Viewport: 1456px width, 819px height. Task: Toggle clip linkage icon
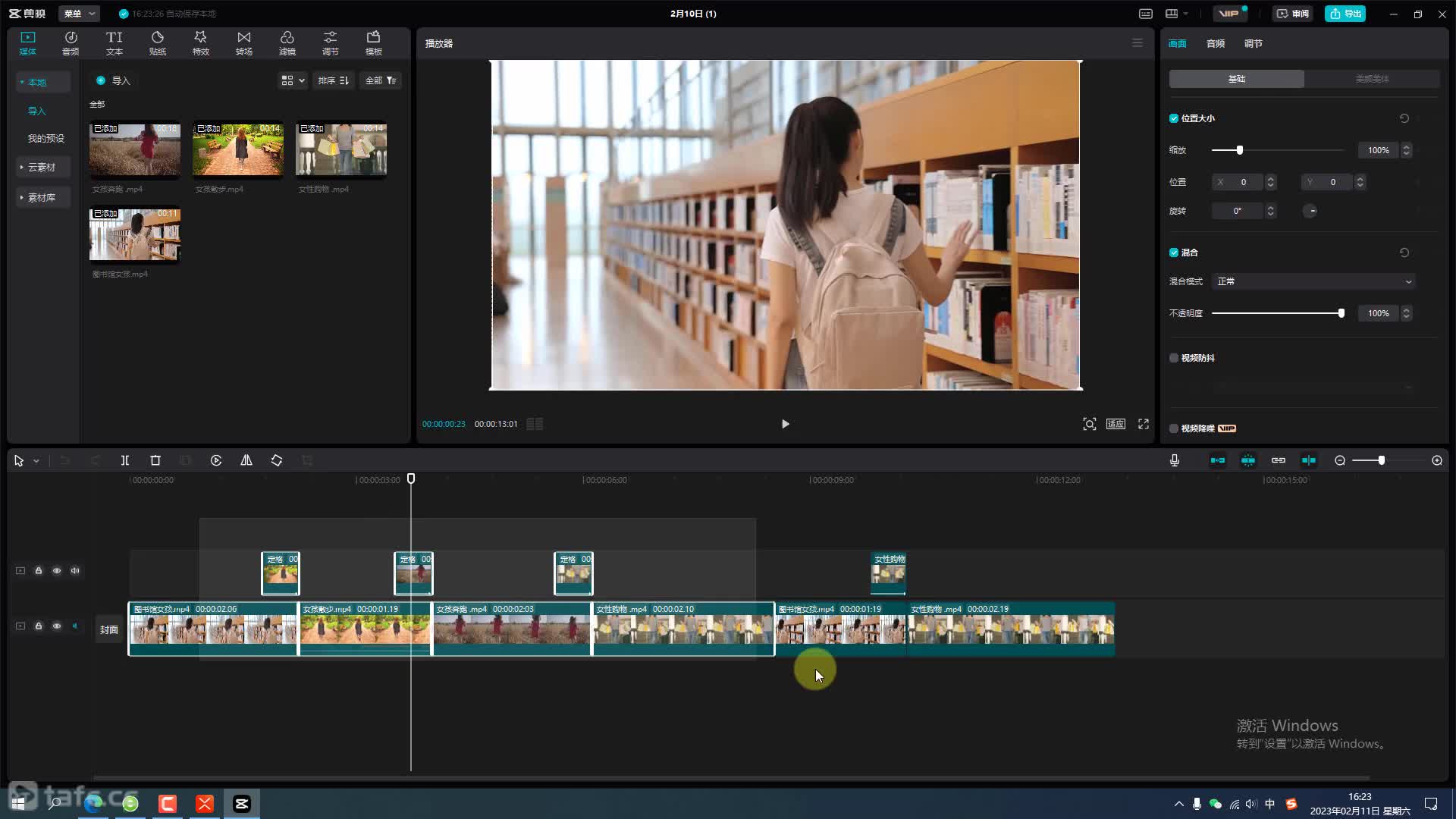click(x=1279, y=460)
